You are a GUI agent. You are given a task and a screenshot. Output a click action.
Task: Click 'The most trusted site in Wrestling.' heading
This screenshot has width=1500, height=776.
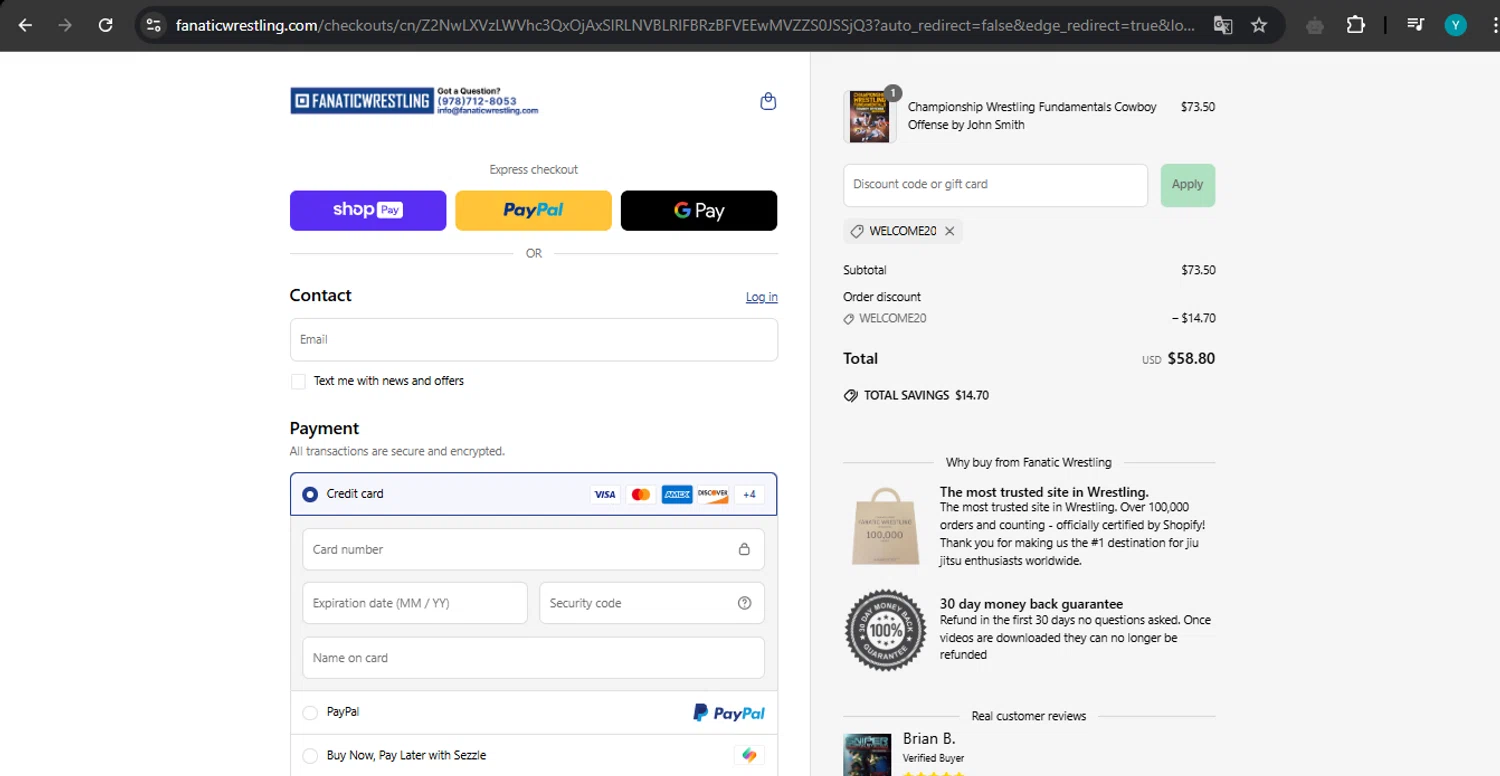(1044, 492)
